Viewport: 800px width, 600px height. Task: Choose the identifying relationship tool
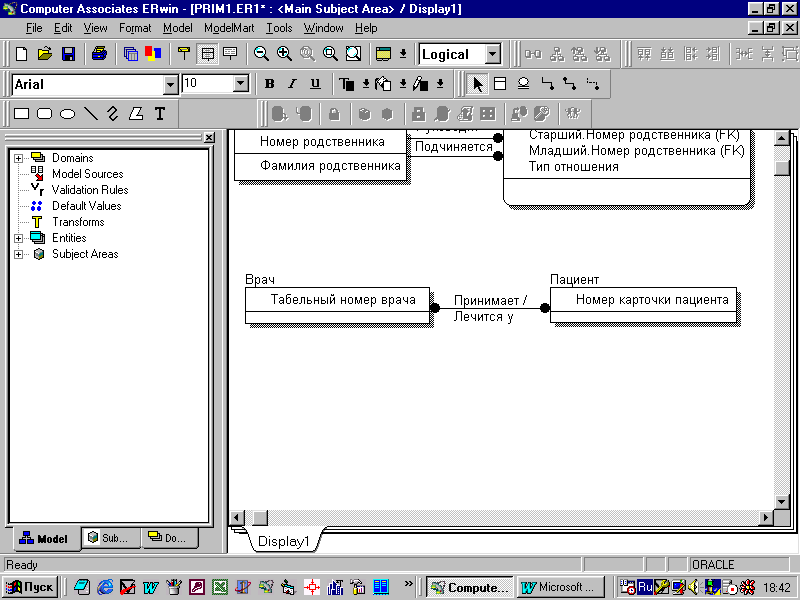click(547, 84)
